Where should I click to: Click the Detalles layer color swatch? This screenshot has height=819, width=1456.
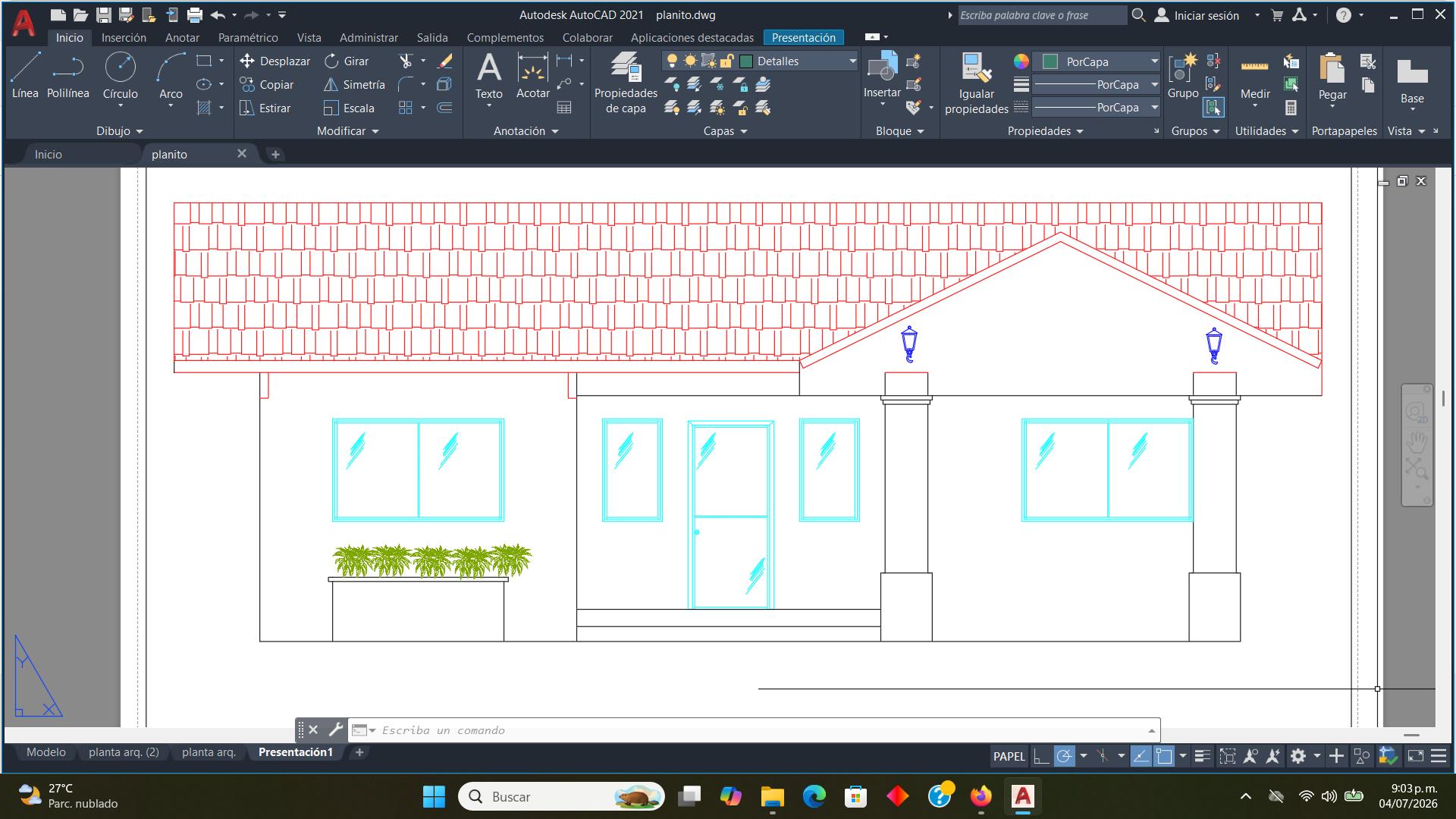746,61
